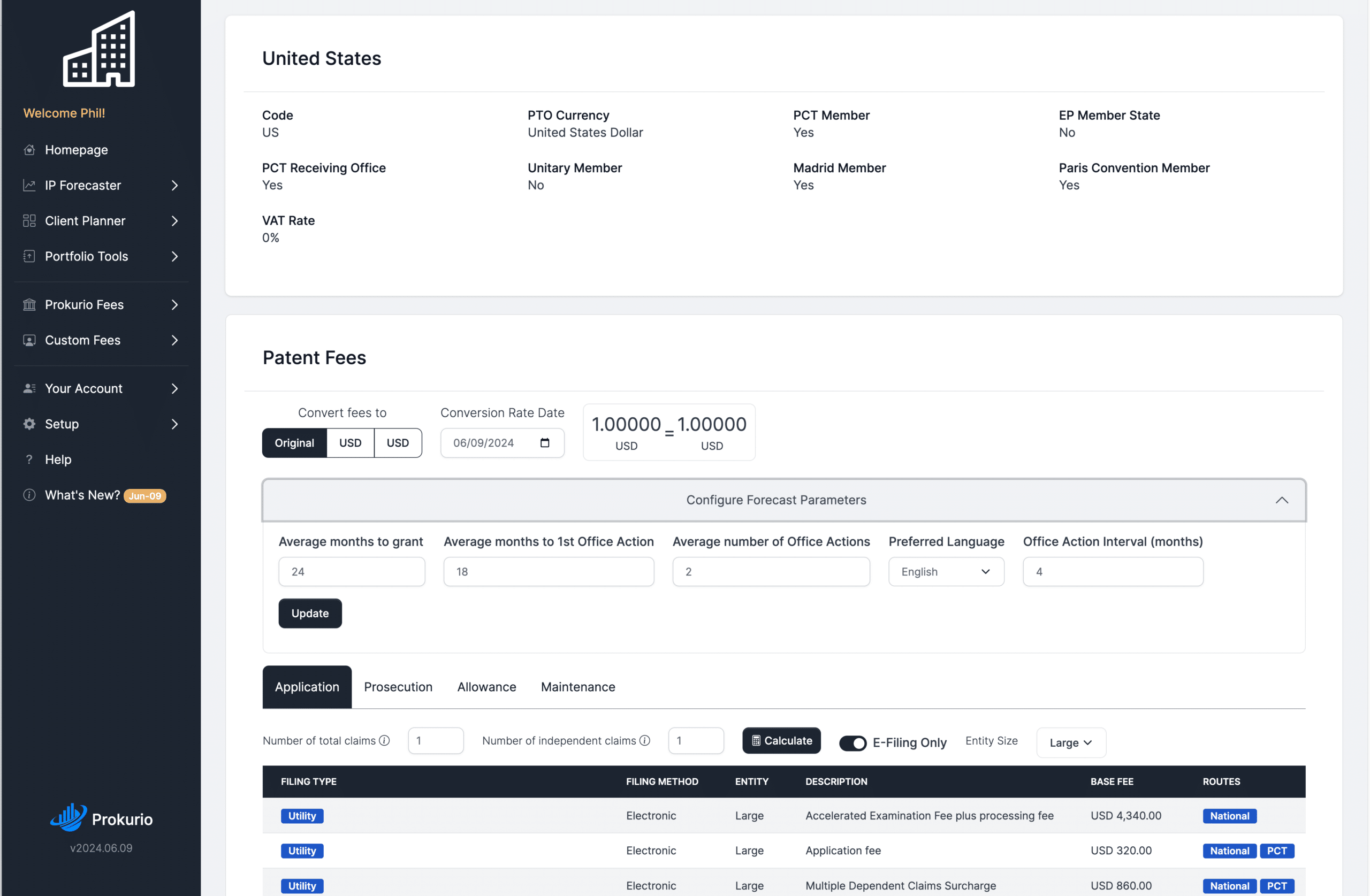Click the Homepage house icon
This screenshot has width=1370, height=896.
(x=29, y=150)
